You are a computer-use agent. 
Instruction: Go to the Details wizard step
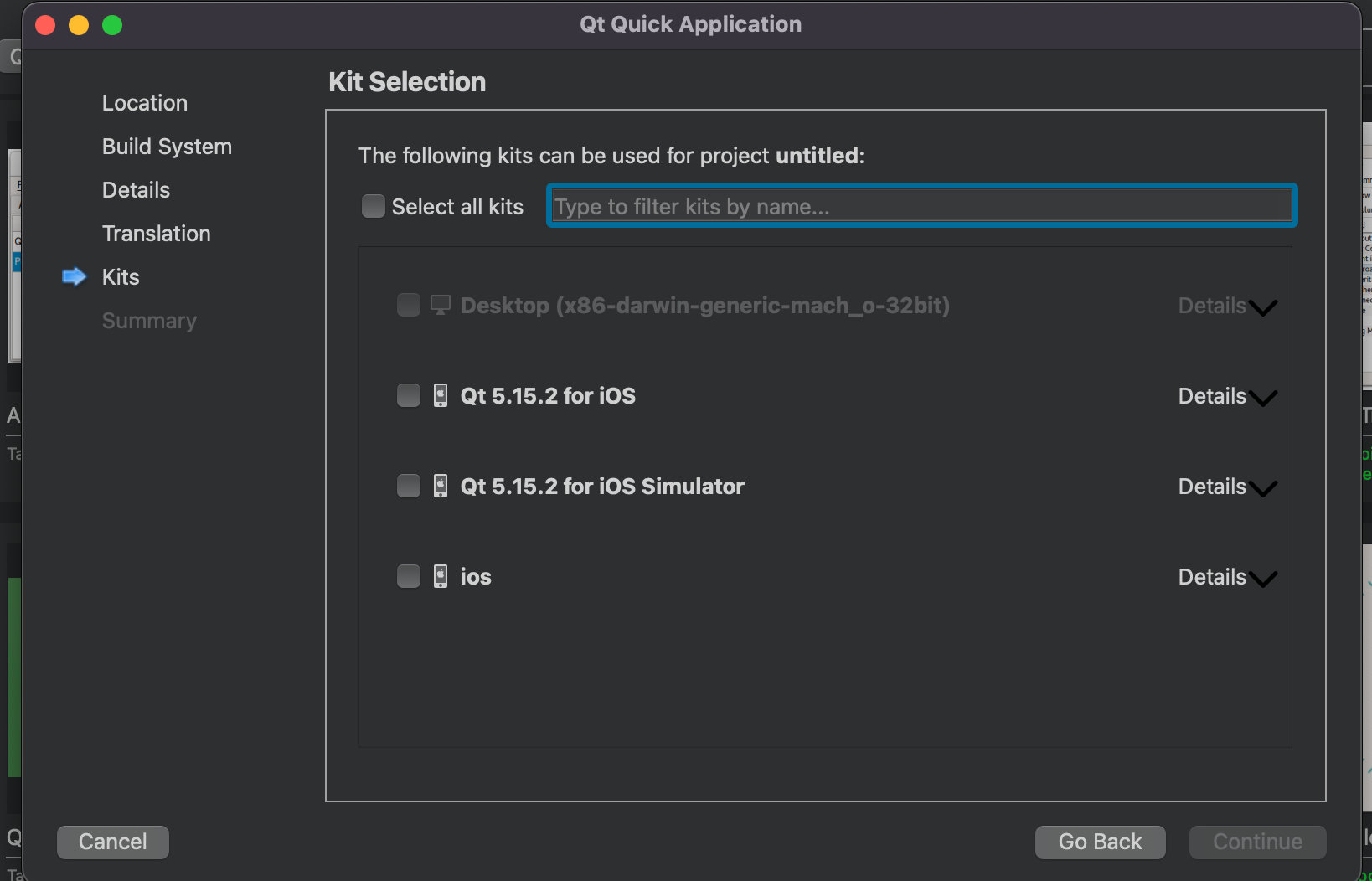click(x=136, y=190)
